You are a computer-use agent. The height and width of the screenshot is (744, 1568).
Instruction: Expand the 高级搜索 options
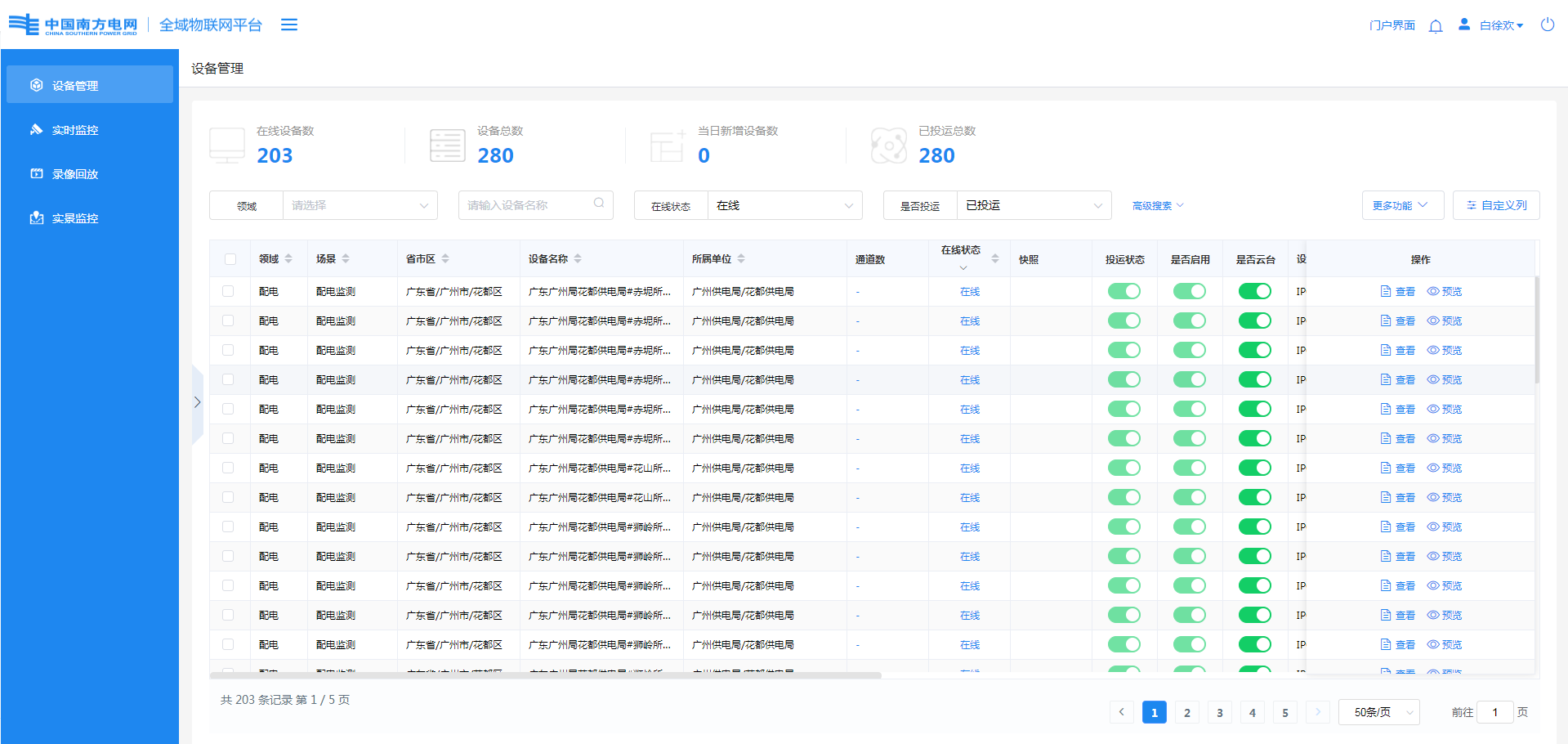click(1158, 206)
